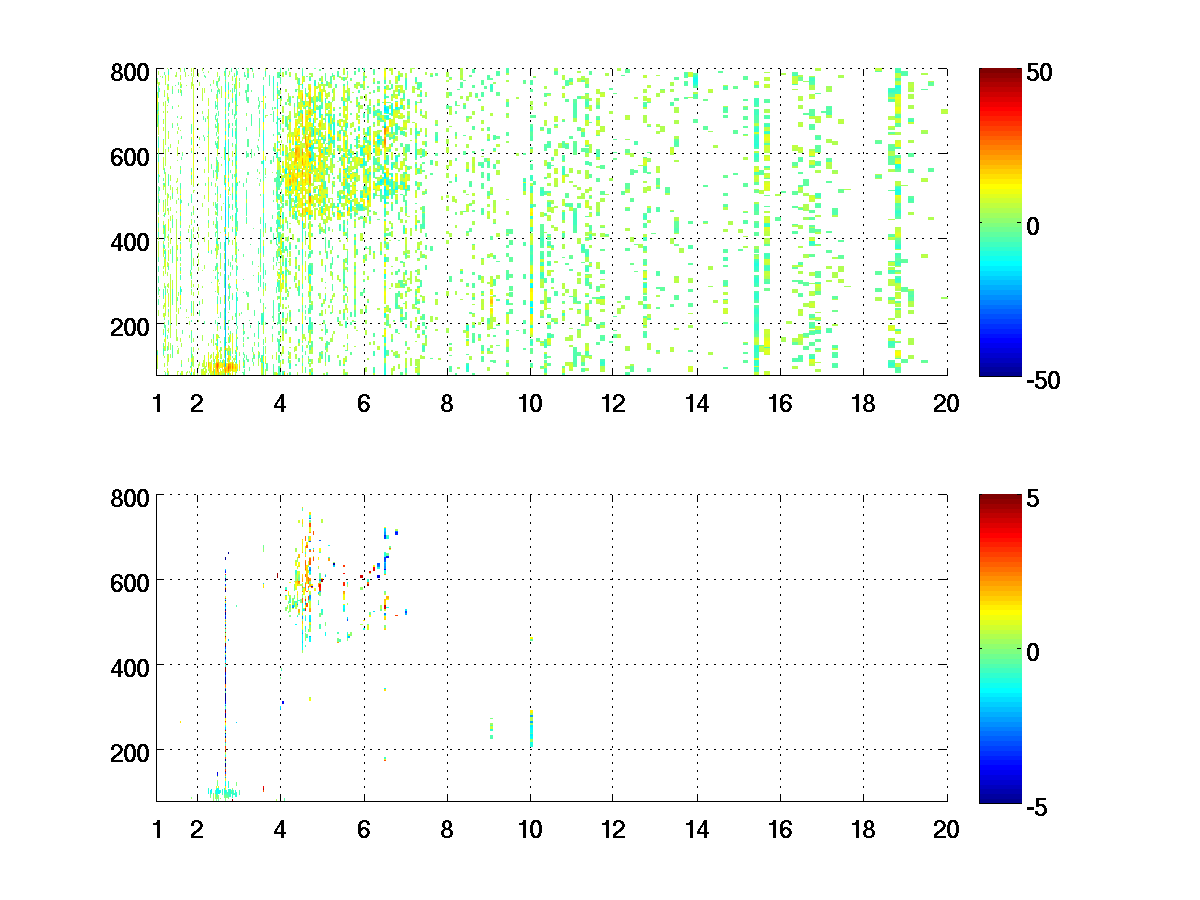Click the '0' label on the upper colorbar
The height and width of the screenshot is (900, 1200).
coord(1035,226)
